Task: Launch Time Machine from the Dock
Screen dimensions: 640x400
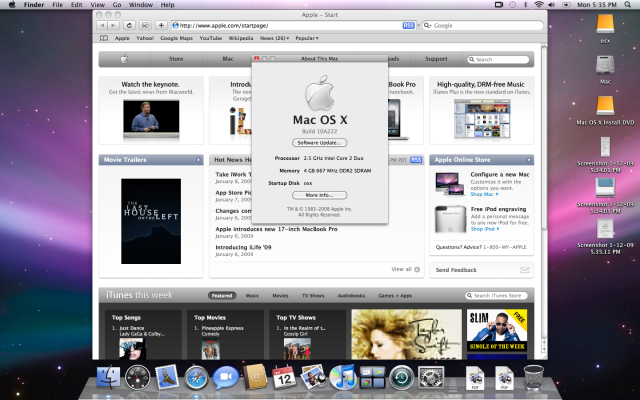Action: pyautogui.click(x=402, y=378)
